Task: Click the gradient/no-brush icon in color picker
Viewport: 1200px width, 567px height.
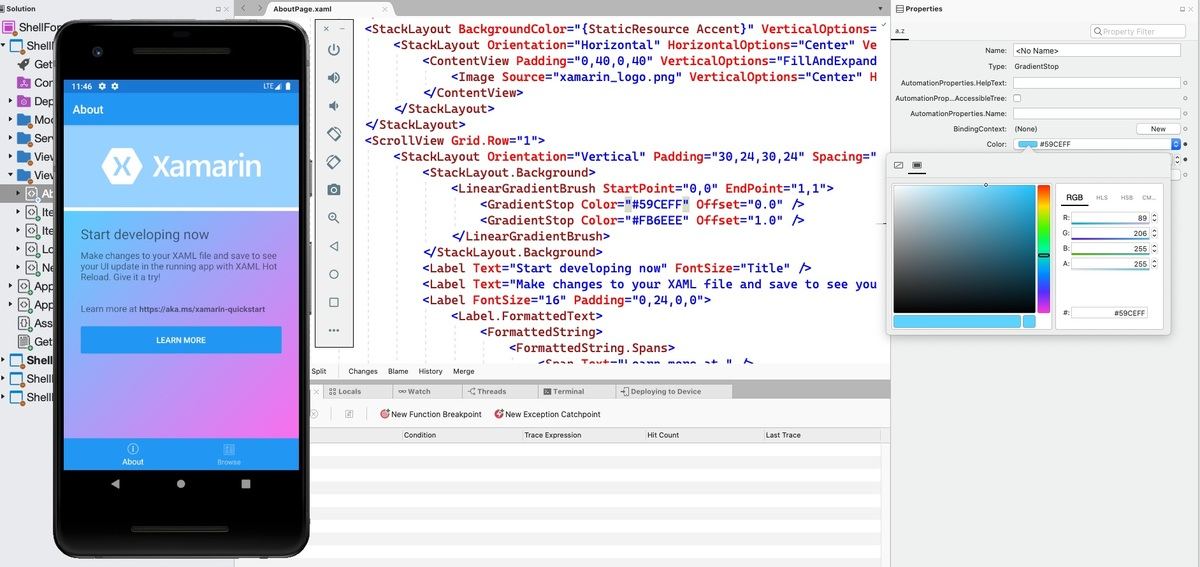Action: (898, 165)
